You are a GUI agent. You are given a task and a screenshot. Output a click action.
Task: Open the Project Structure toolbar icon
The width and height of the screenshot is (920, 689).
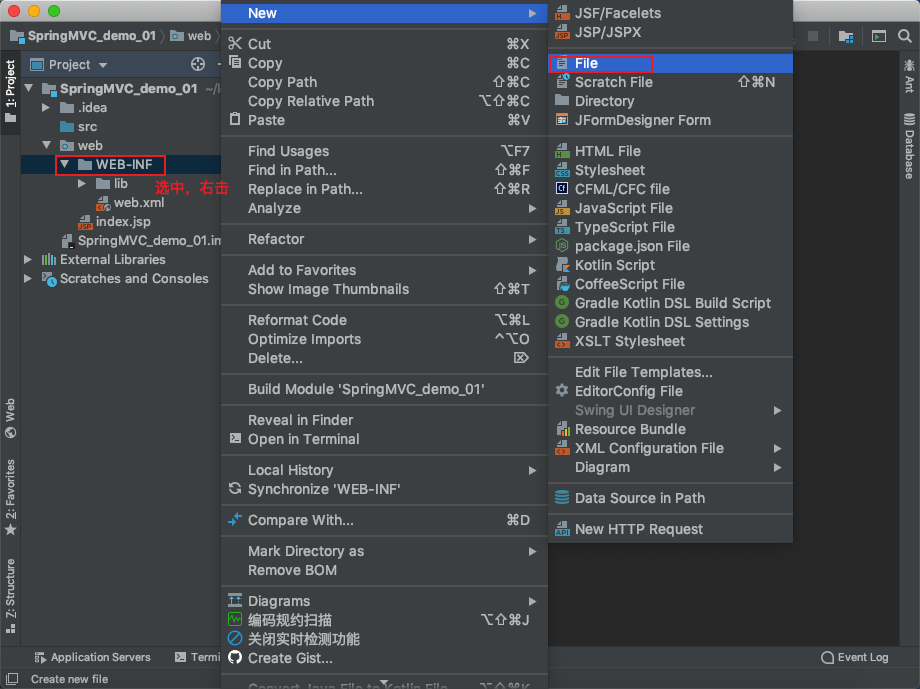coord(845,36)
